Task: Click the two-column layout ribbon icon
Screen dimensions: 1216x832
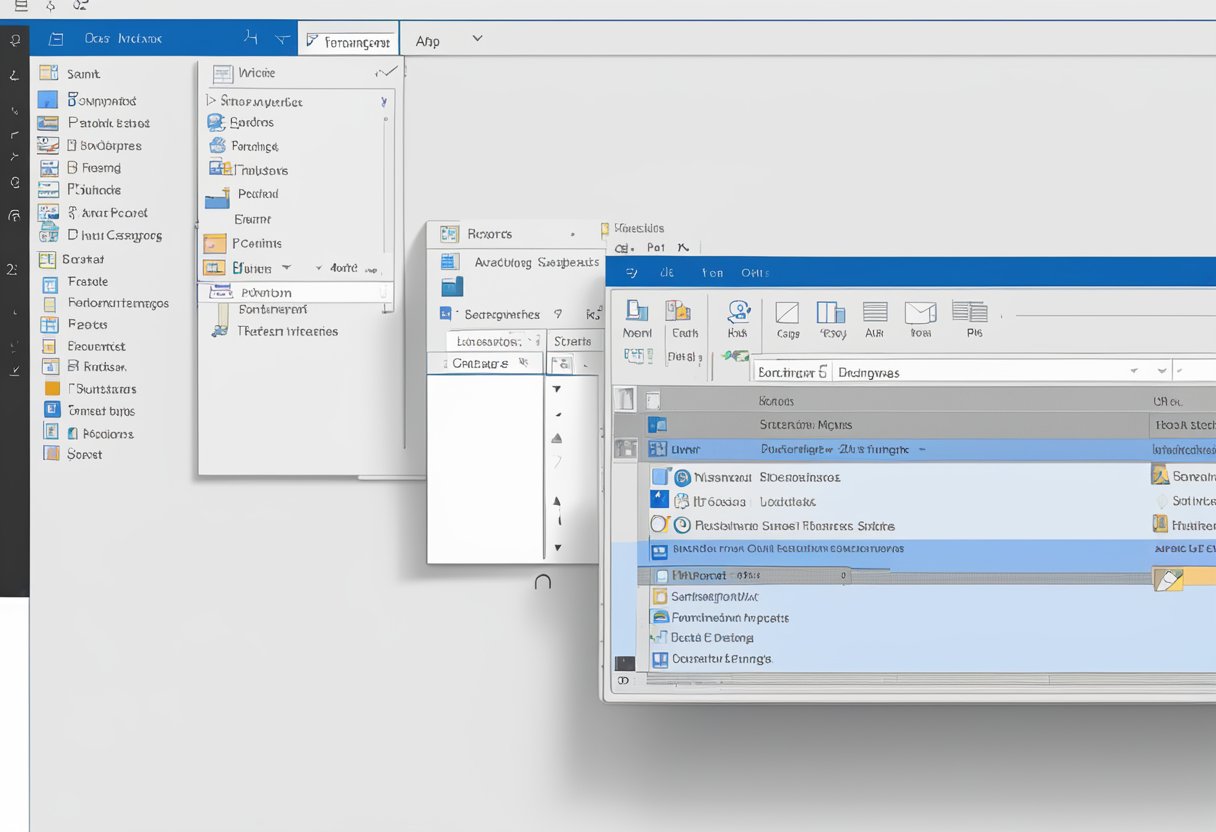Action: coord(831,313)
